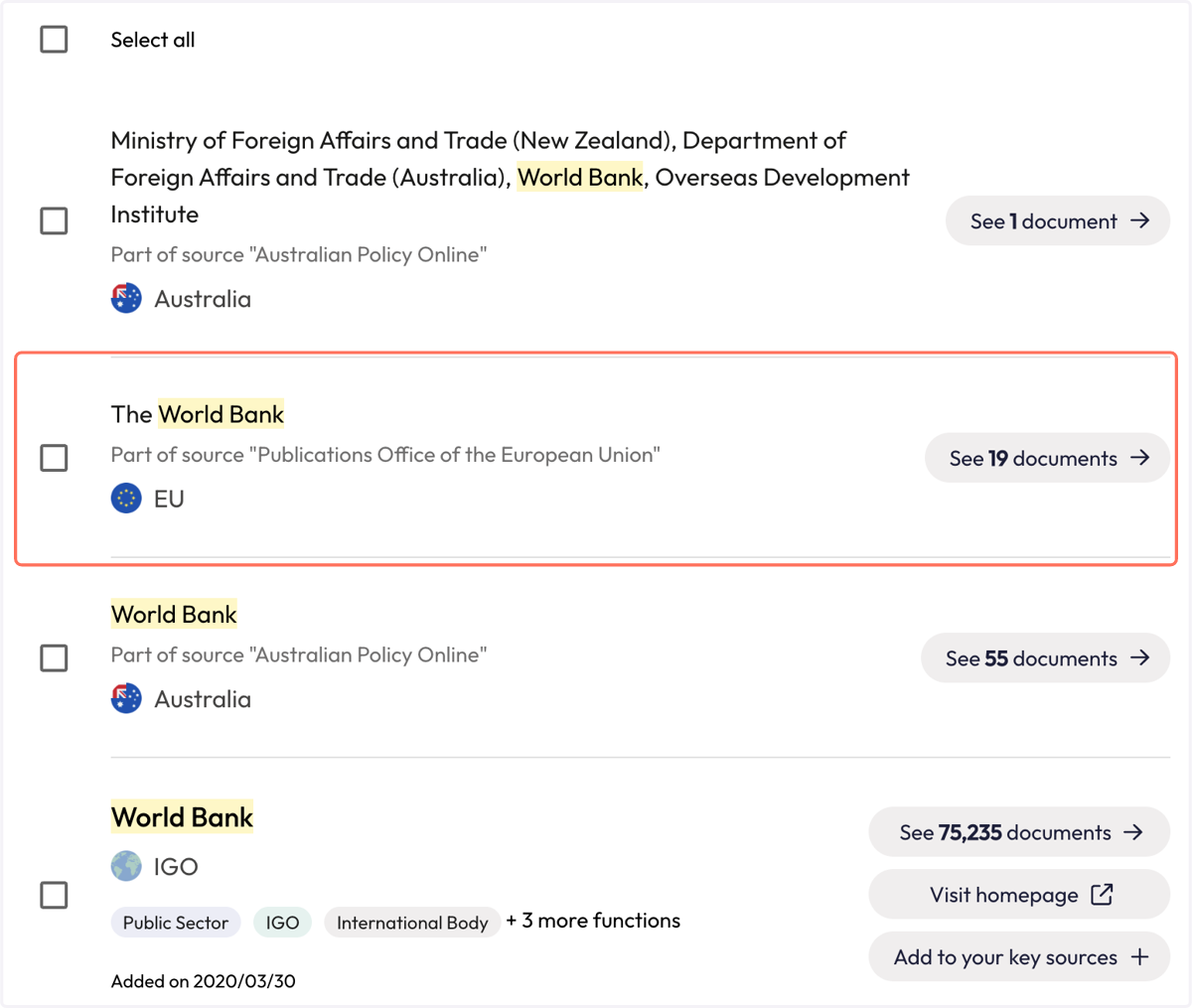Image resolution: width=1192 pixels, height=1008 pixels.
Task: Click 'Part of source "Publications Office of the European Union"'
Action: point(385,455)
